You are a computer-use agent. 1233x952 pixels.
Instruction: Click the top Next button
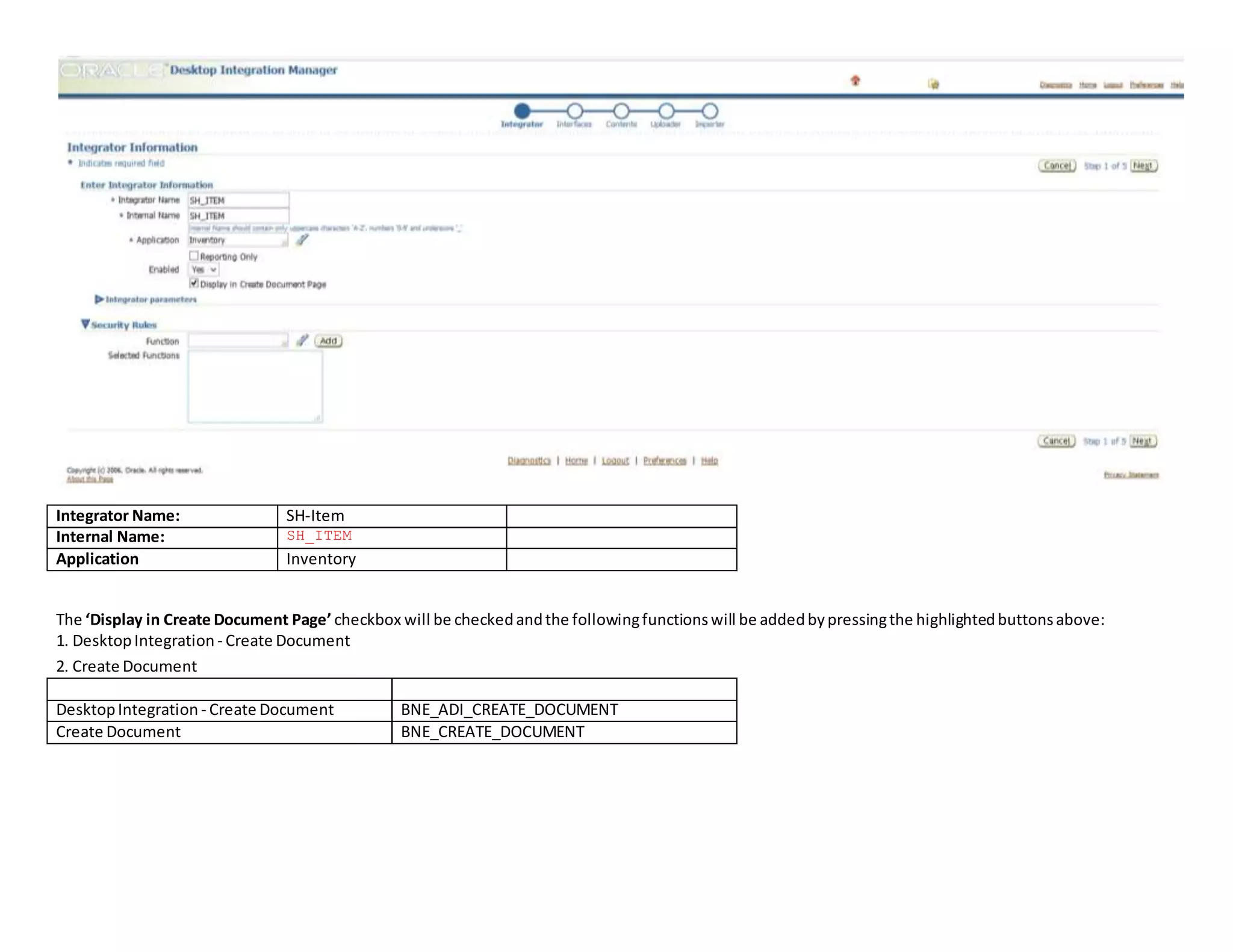1143,165
